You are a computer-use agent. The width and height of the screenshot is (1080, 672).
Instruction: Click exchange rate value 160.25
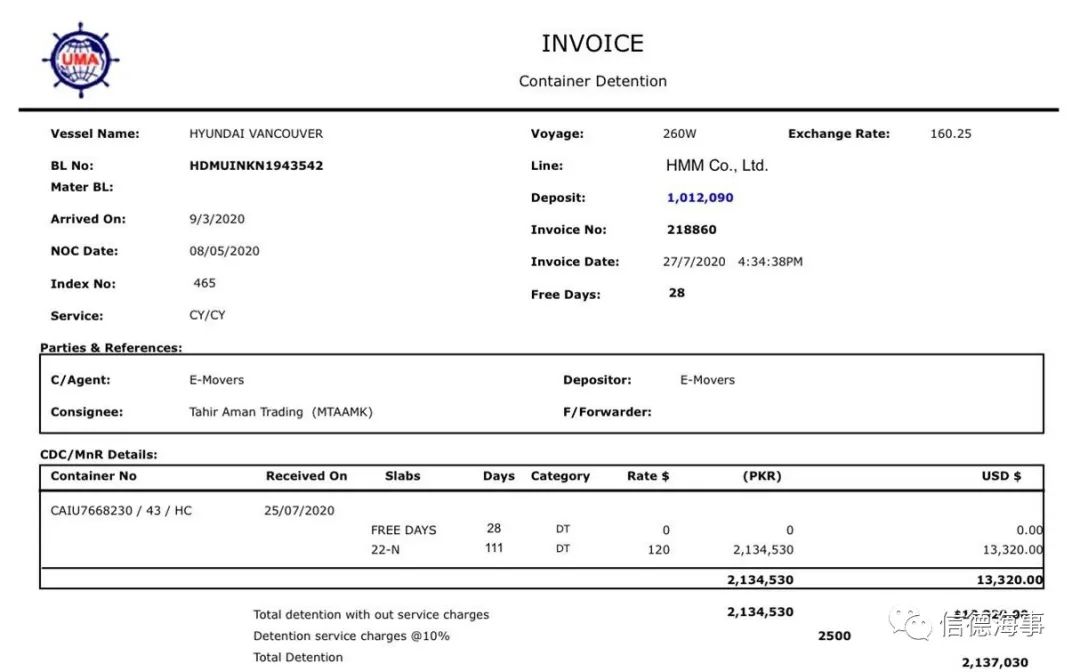point(951,134)
